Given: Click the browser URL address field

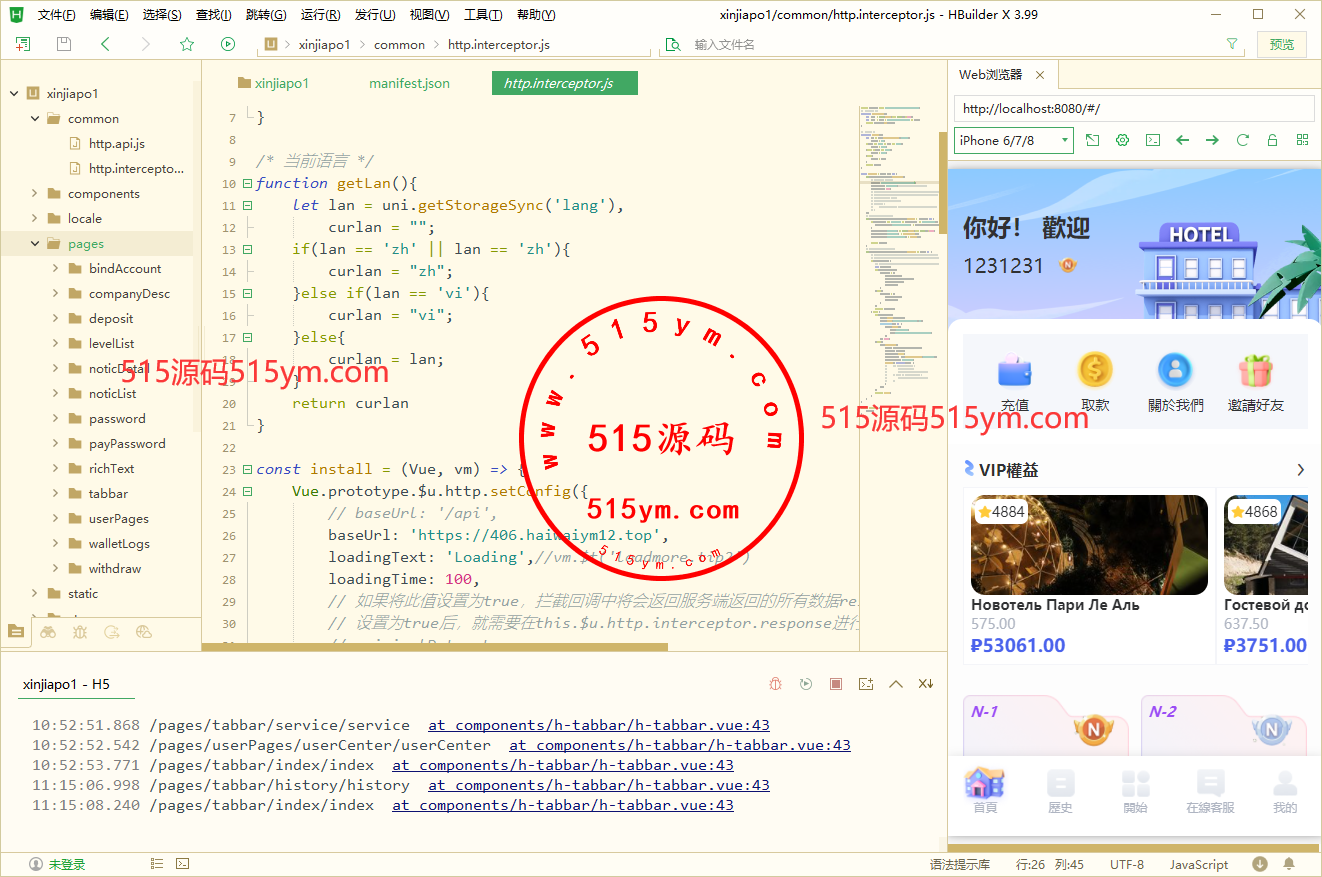Looking at the screenshot, I should 1134,109.
